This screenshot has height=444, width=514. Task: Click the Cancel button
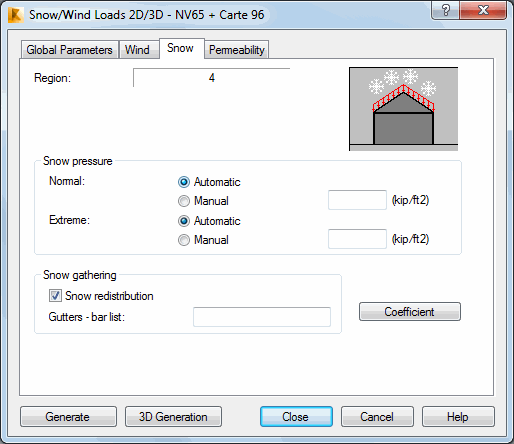(377, 417)
